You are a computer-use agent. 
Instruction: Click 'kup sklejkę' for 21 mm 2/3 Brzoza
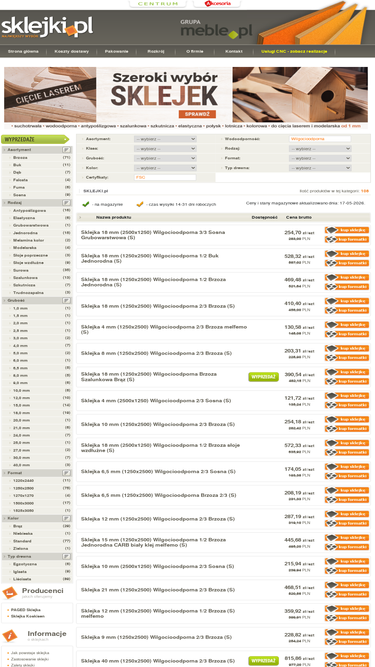[x=347, y=585]
